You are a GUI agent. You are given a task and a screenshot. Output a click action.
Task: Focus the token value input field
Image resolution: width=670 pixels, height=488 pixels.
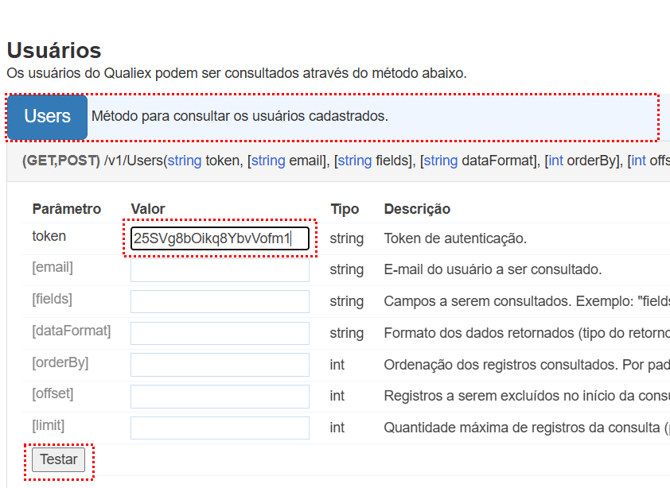[219, 238]
